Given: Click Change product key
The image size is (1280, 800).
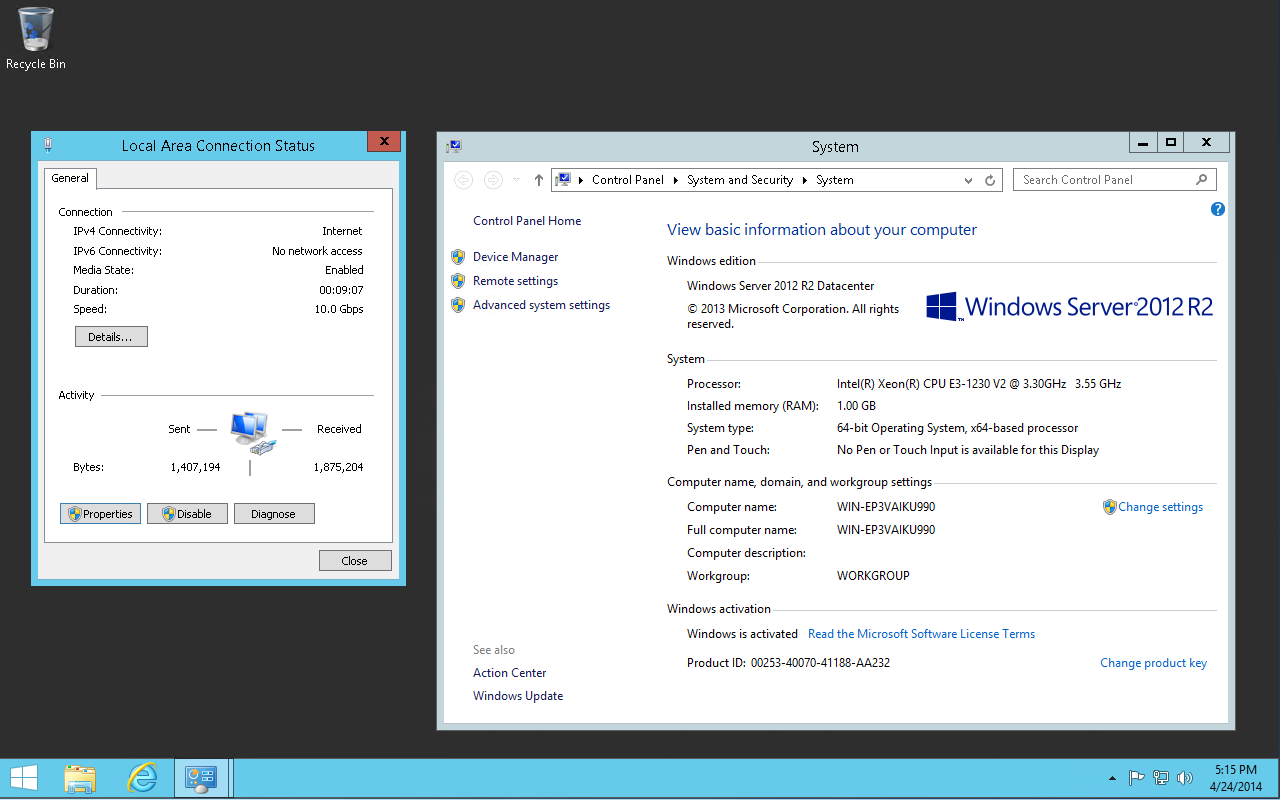Looking at the screenshot, I should (x=1154, y=663).
